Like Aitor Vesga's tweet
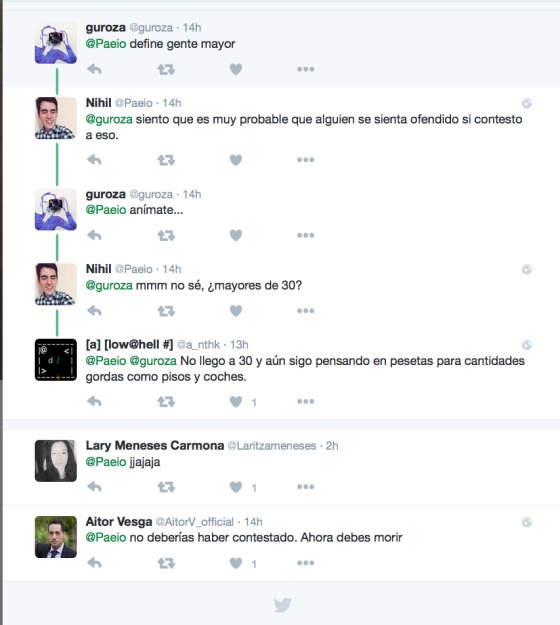The height and width of the screenshot is (625, 560). coord(236,563)
